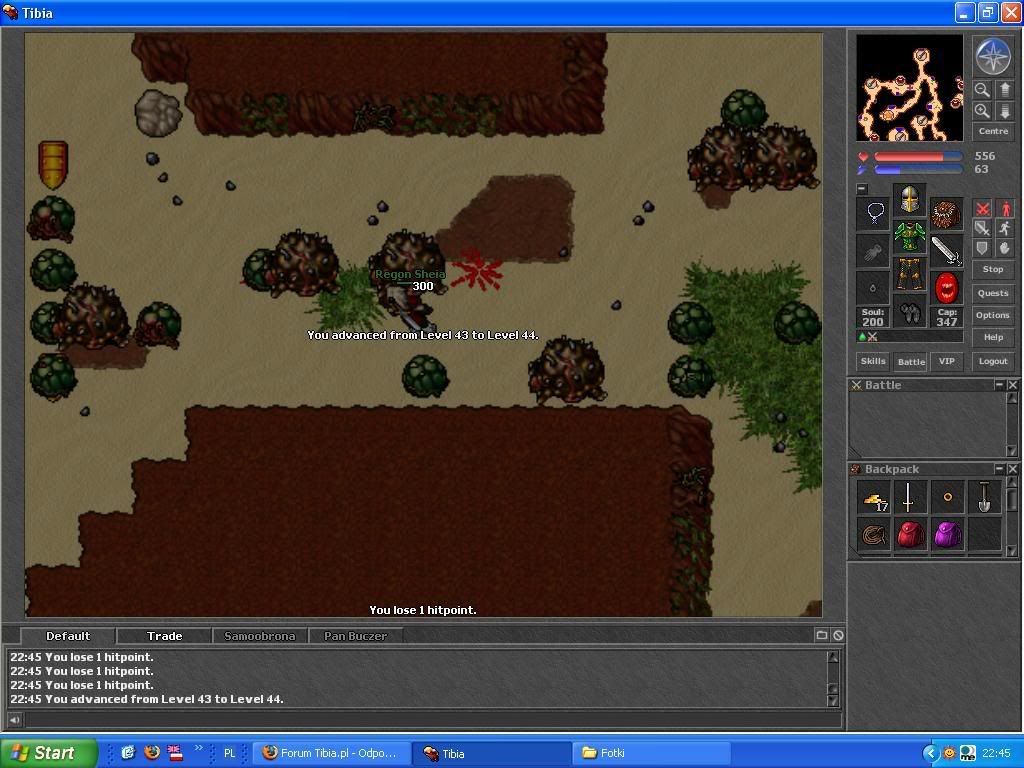Minimize the Backpack panel
This screenshot has width=1024, height=768.
pos(999,469)
